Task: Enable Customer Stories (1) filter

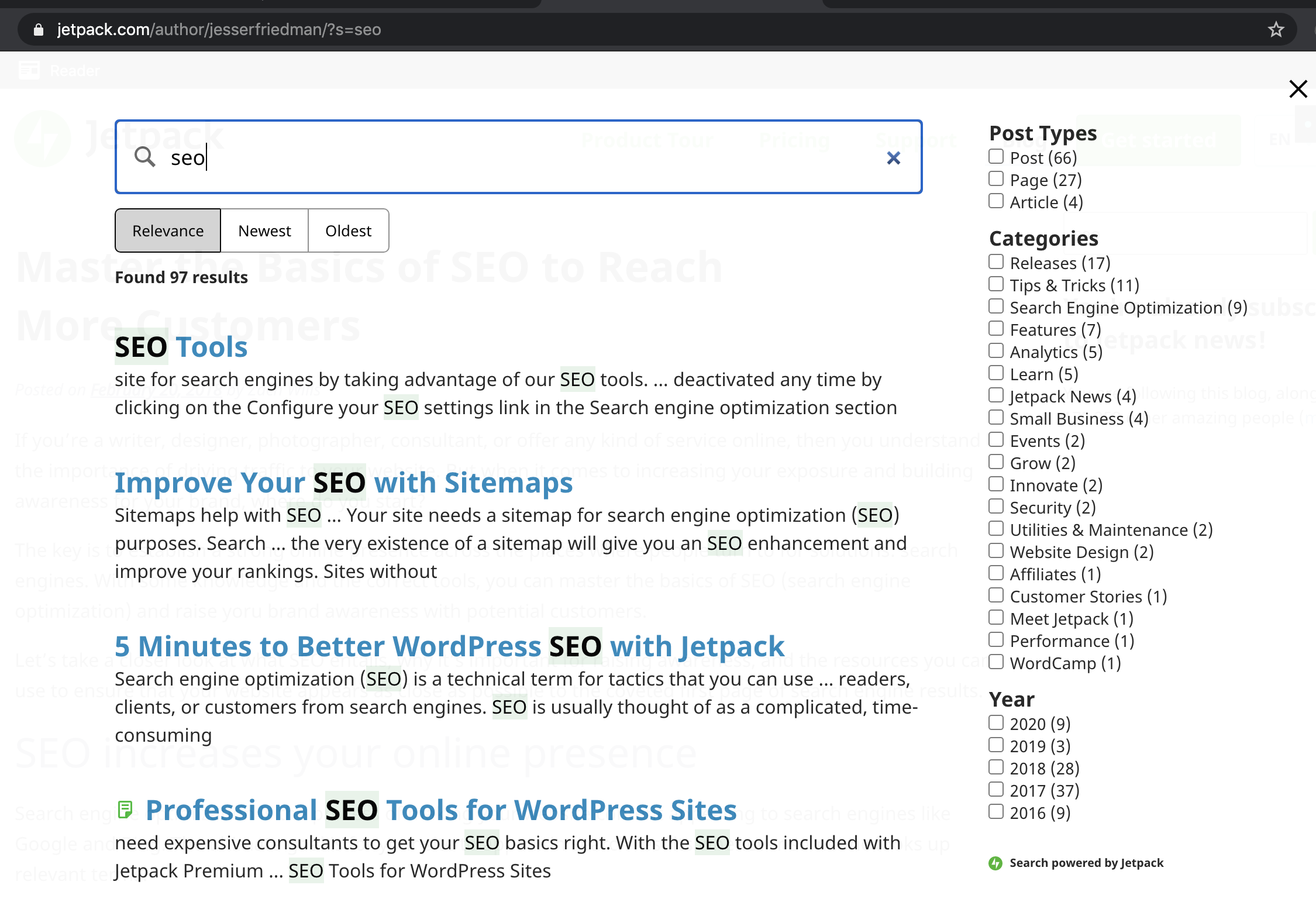Action: tap(996, 595)
